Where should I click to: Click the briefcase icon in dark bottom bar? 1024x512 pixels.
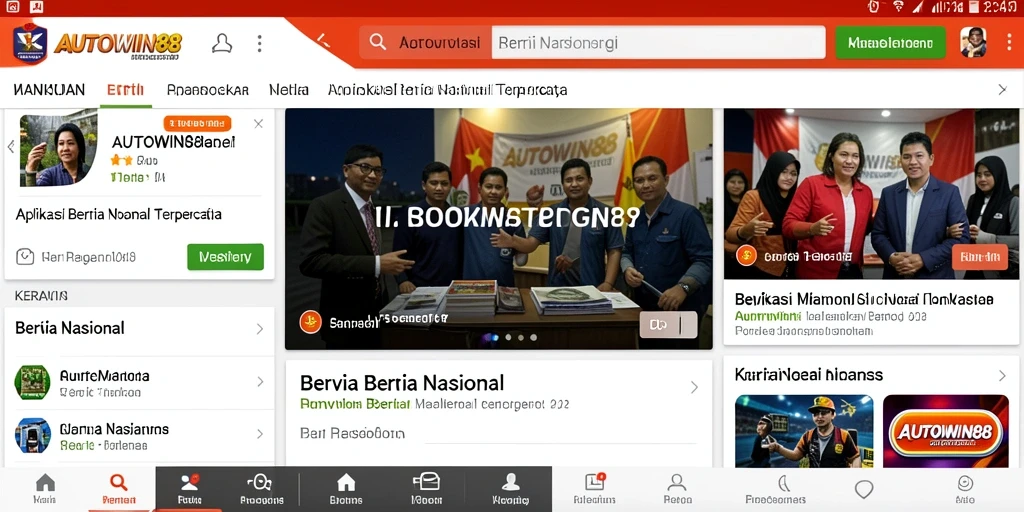coord(426,482)
